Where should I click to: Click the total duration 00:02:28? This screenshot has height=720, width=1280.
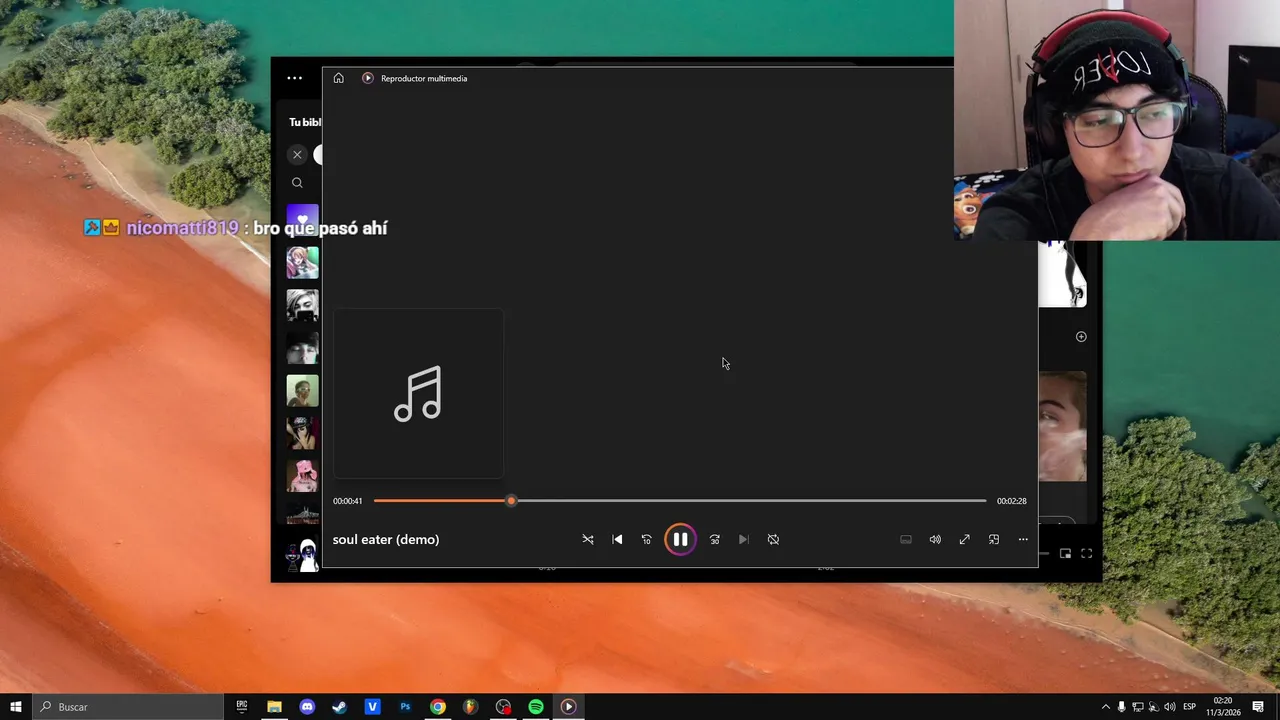coord(1011,501)
